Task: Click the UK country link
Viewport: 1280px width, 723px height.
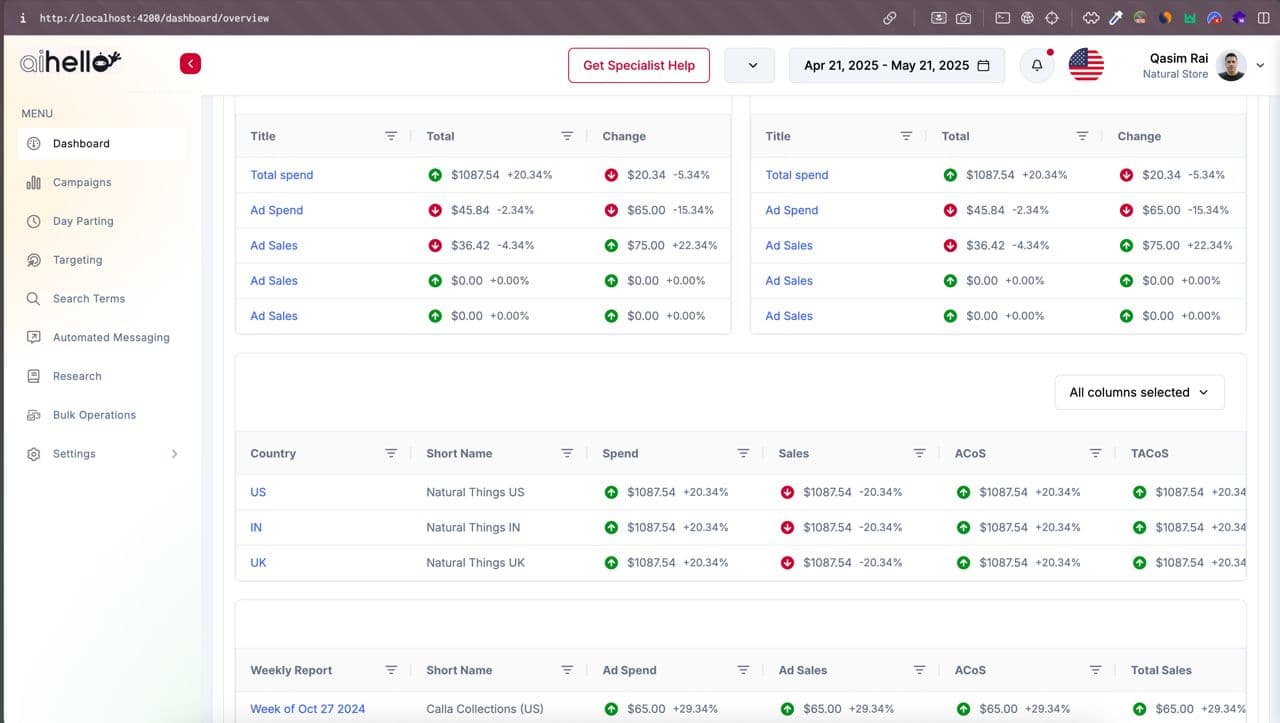Action: [x=258, y=563]
